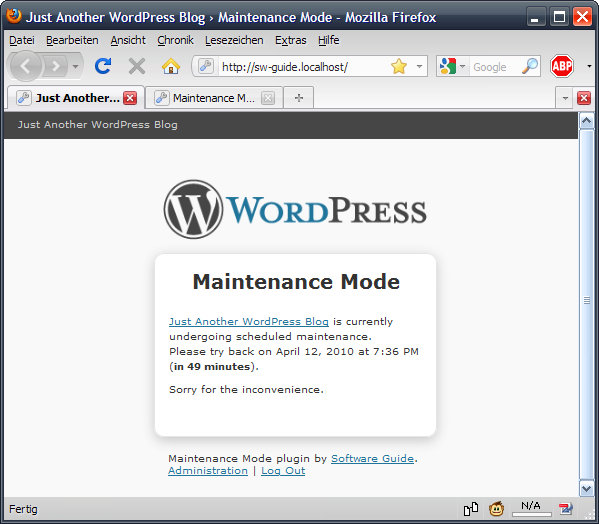The width and height of the screenshot is (599, 524).
Task: Switch to the Maintenance M... tab
Action: point(214,98)
